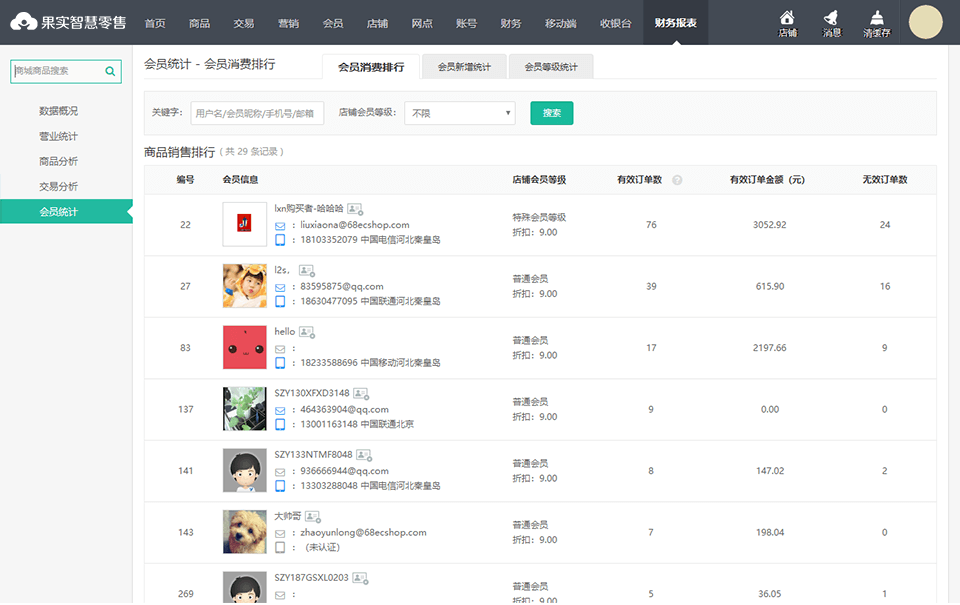The image size is (960, 605).
Task: Click the 大帅哥 dog avatar thumbnail
Action: click(244, 532)
